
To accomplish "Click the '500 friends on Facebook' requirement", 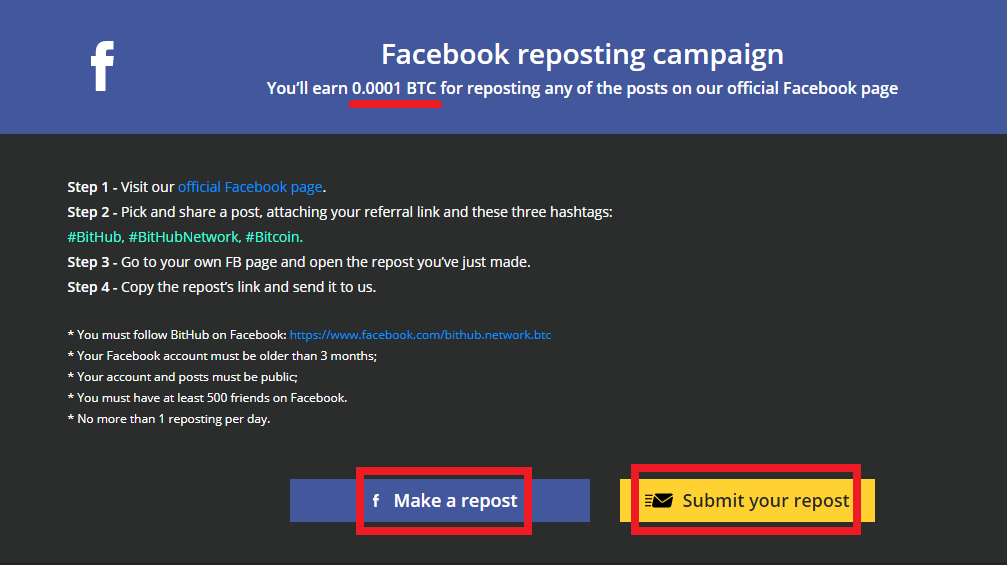I will coord(207,397).
